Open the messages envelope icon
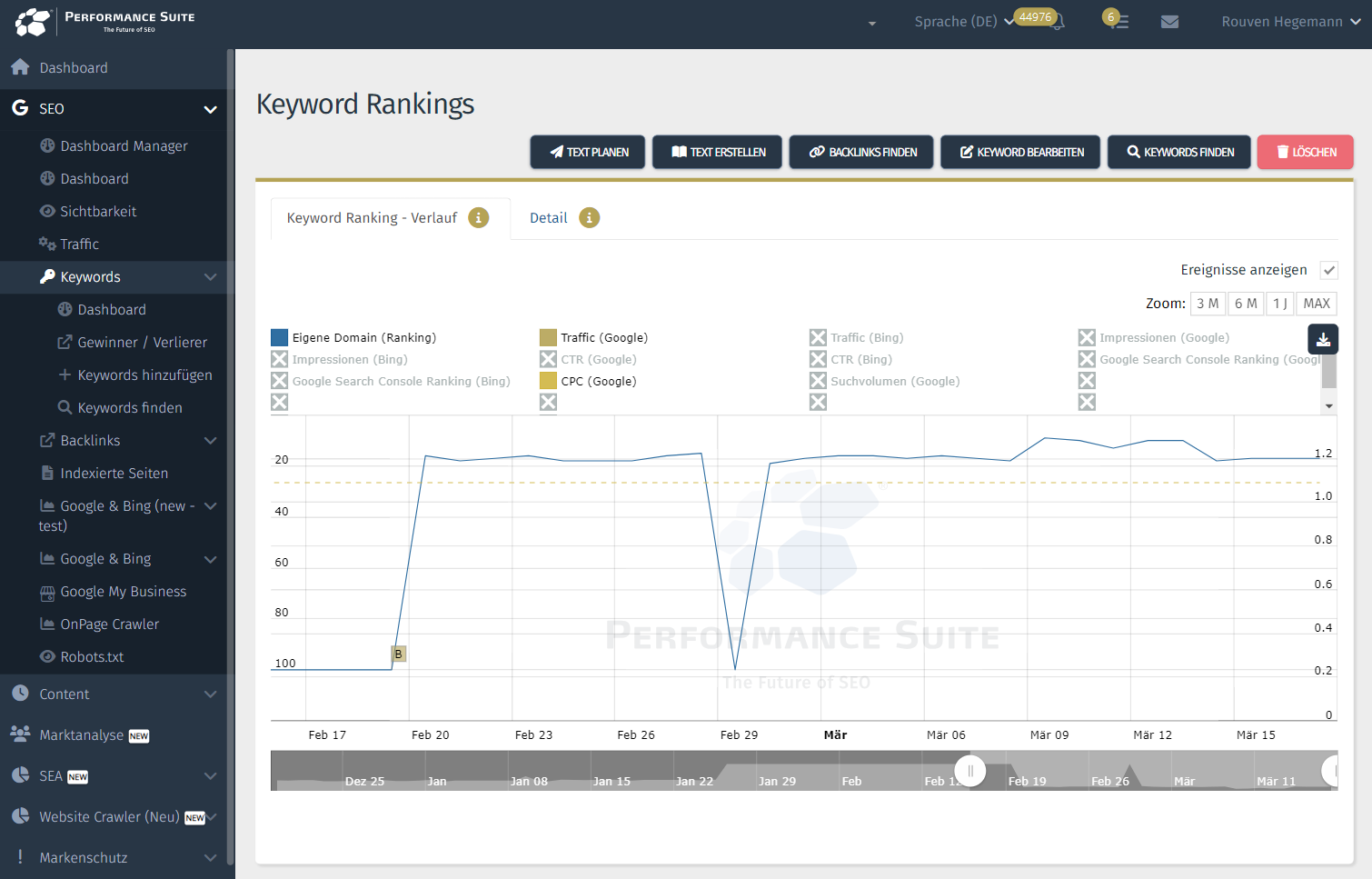Image resolution: width=1372 pixels, height=879 pixels. (1170, 22)
